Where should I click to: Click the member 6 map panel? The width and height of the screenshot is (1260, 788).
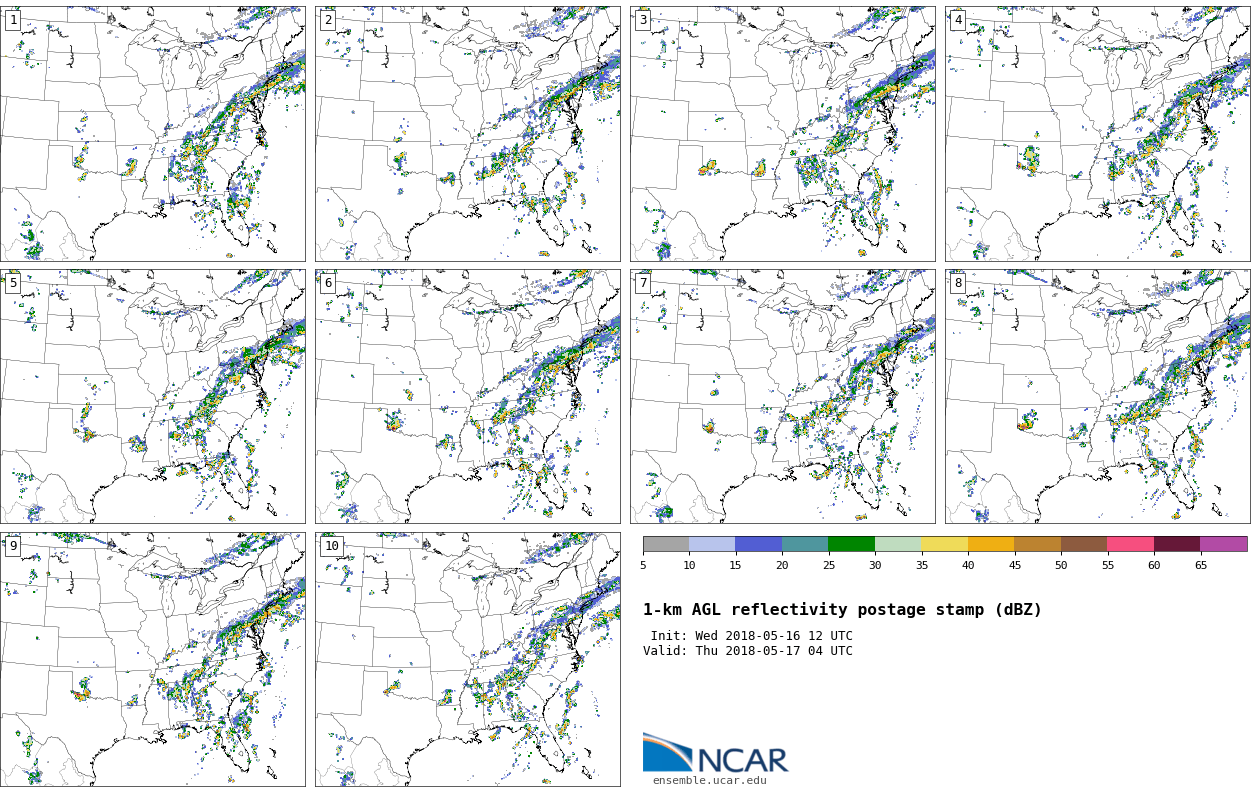[467, 396]
